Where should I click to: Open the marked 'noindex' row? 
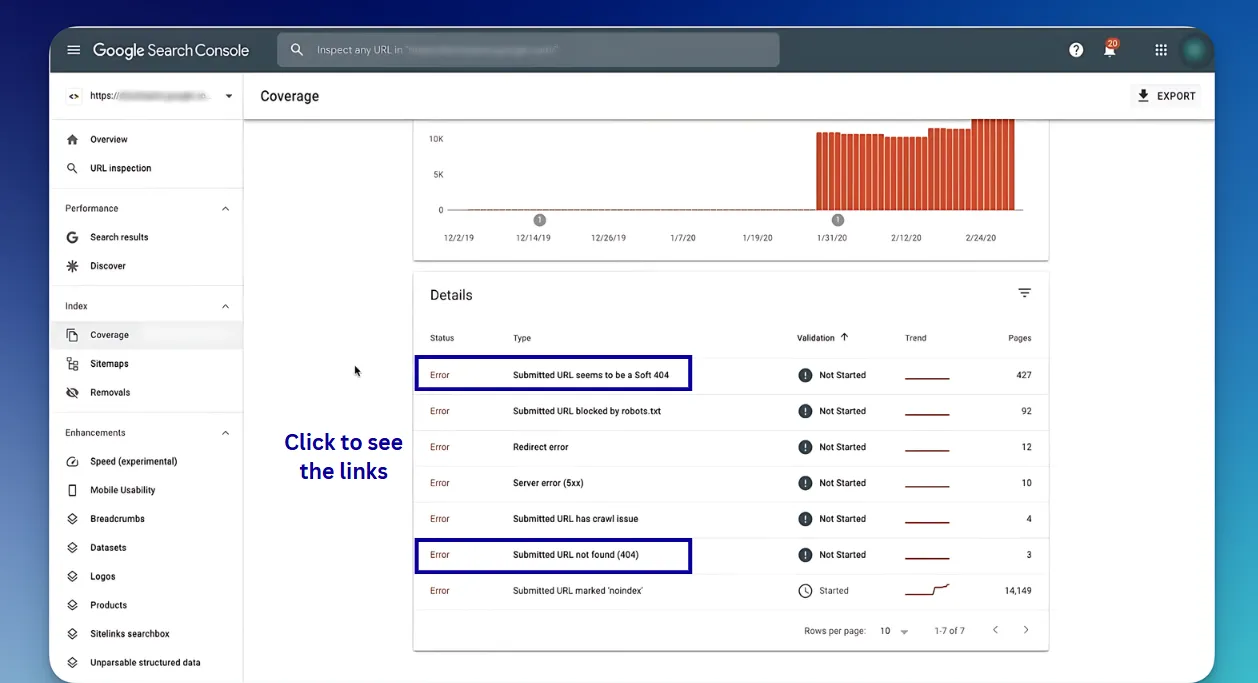click(x=731, y=591)
